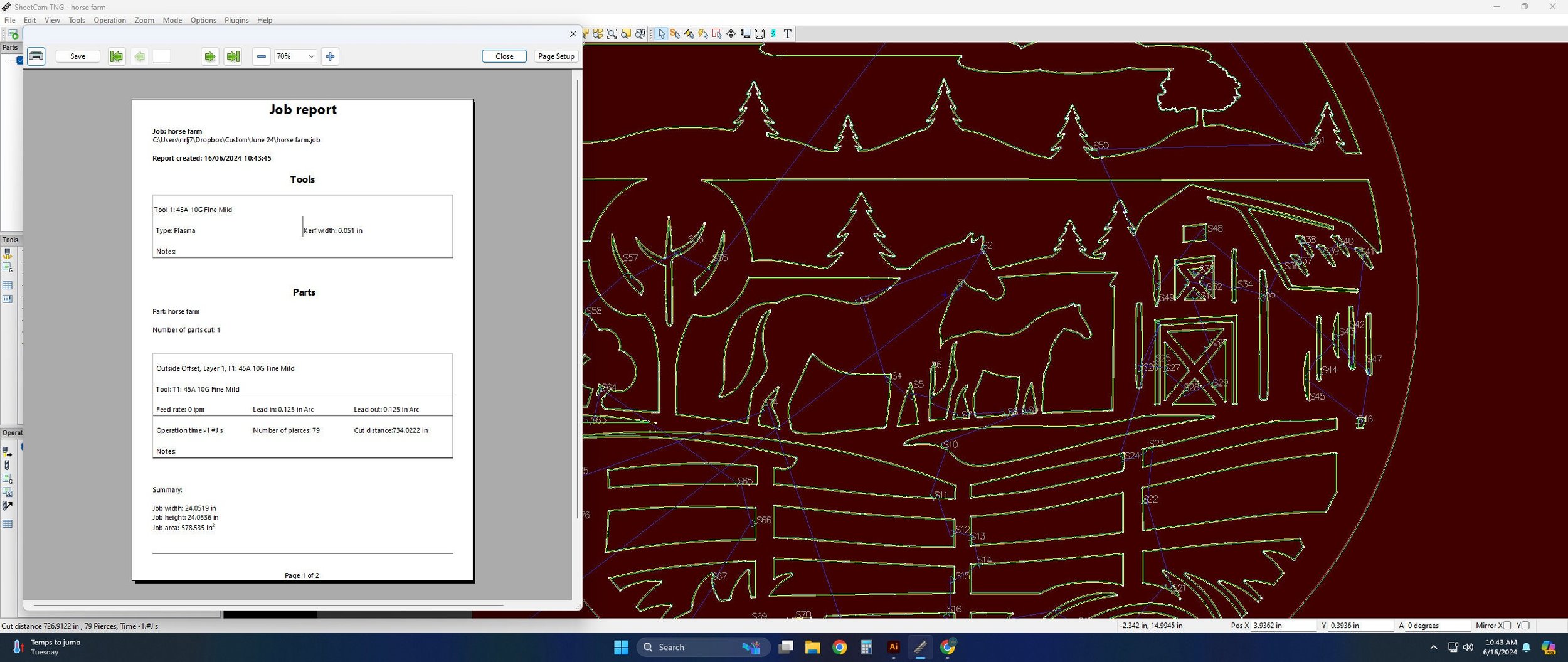Open the Edit menu
The image size is (1568, 662).
pyautogui.click(x=30, y=20)
